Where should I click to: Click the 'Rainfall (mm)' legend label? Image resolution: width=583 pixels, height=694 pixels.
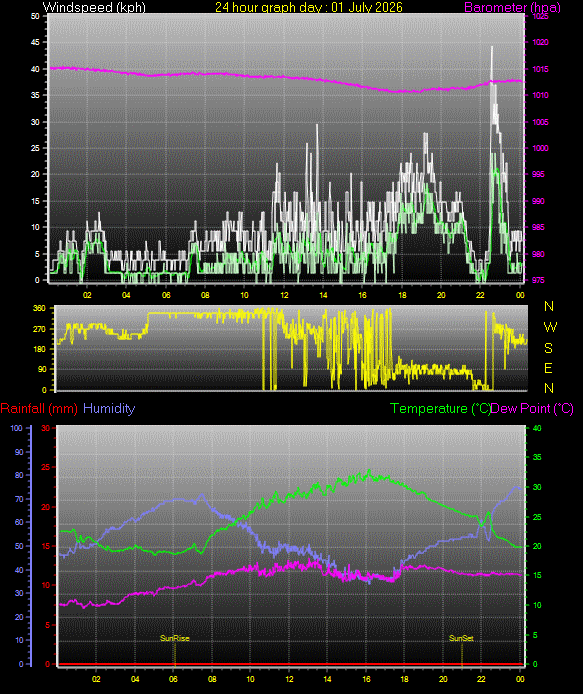tap(39, 408)
